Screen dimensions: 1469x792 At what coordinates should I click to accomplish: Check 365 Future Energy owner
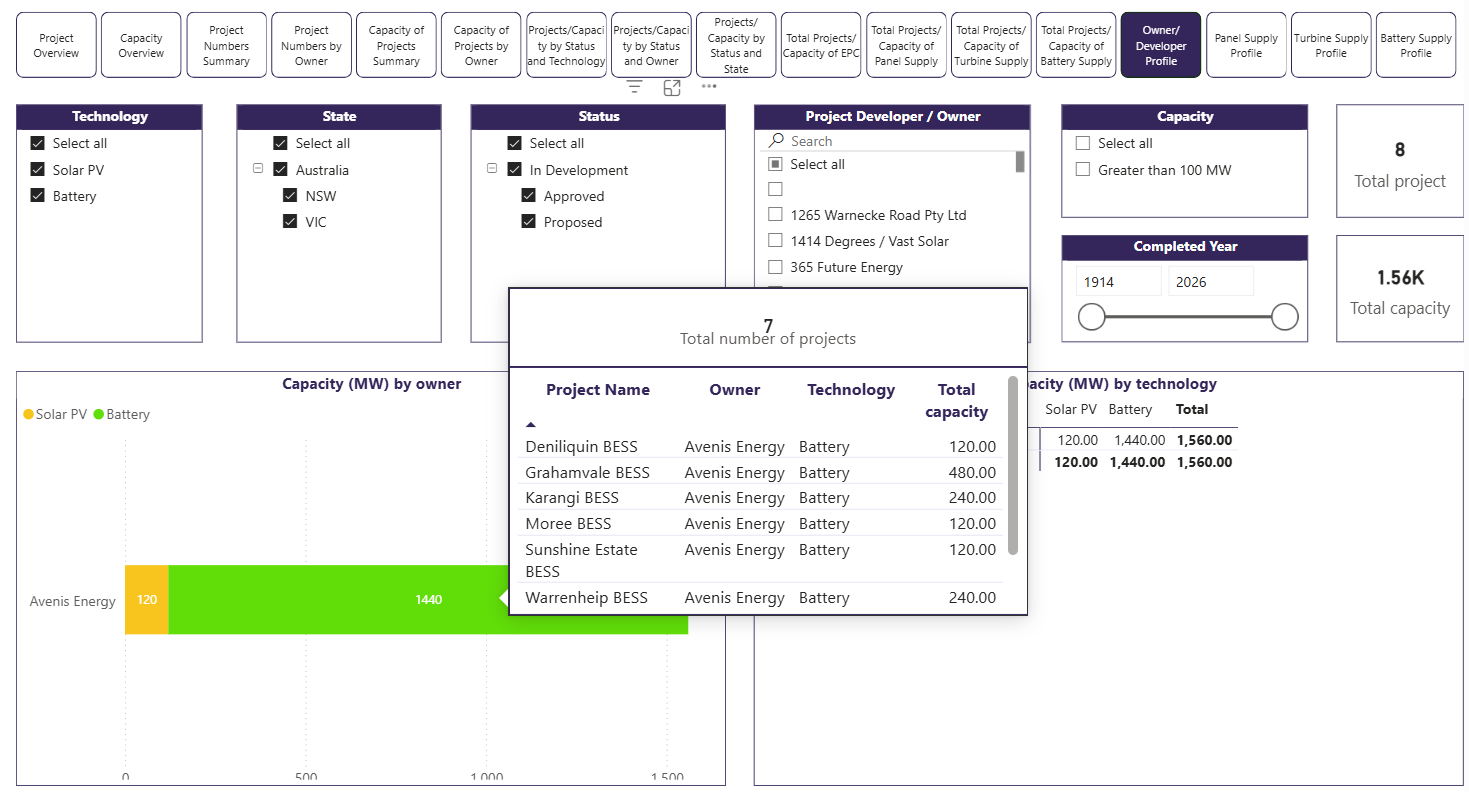coord(775,267)
